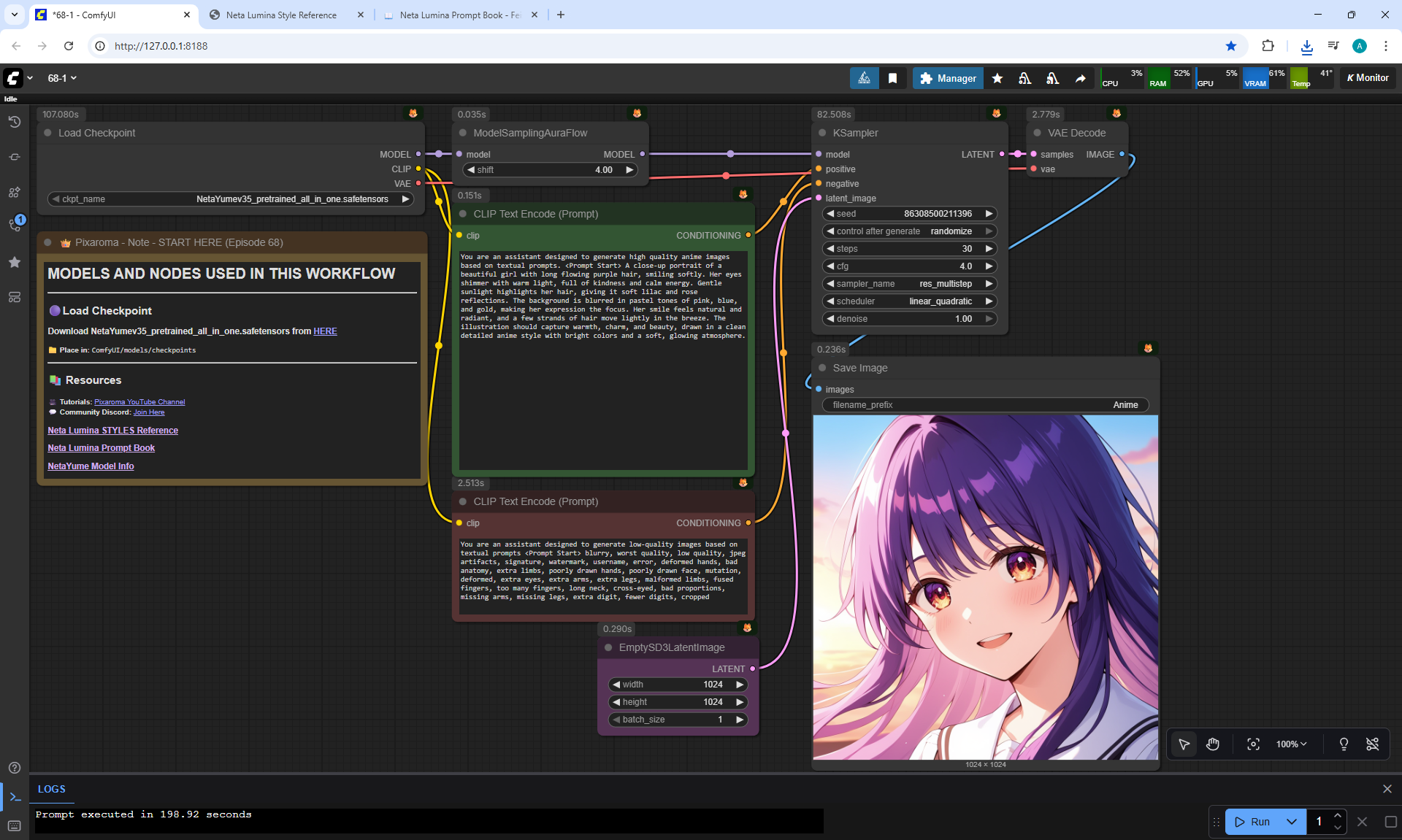Click the generated anime image preview
The width and height of the screenshot is (1402, 840).
pyautogui.click(x=985, y=587)
